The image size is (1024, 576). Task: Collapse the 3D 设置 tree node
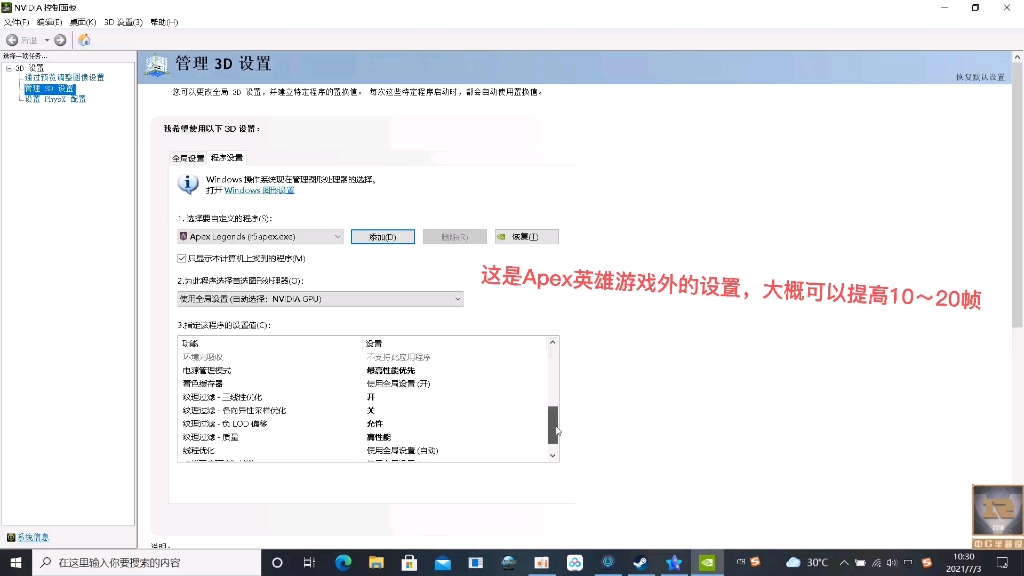[x=10, y=67]
